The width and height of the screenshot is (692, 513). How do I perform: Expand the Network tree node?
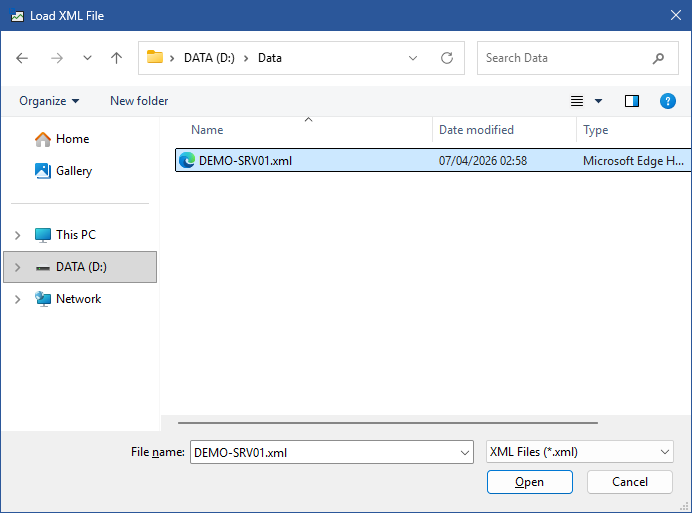17,299
